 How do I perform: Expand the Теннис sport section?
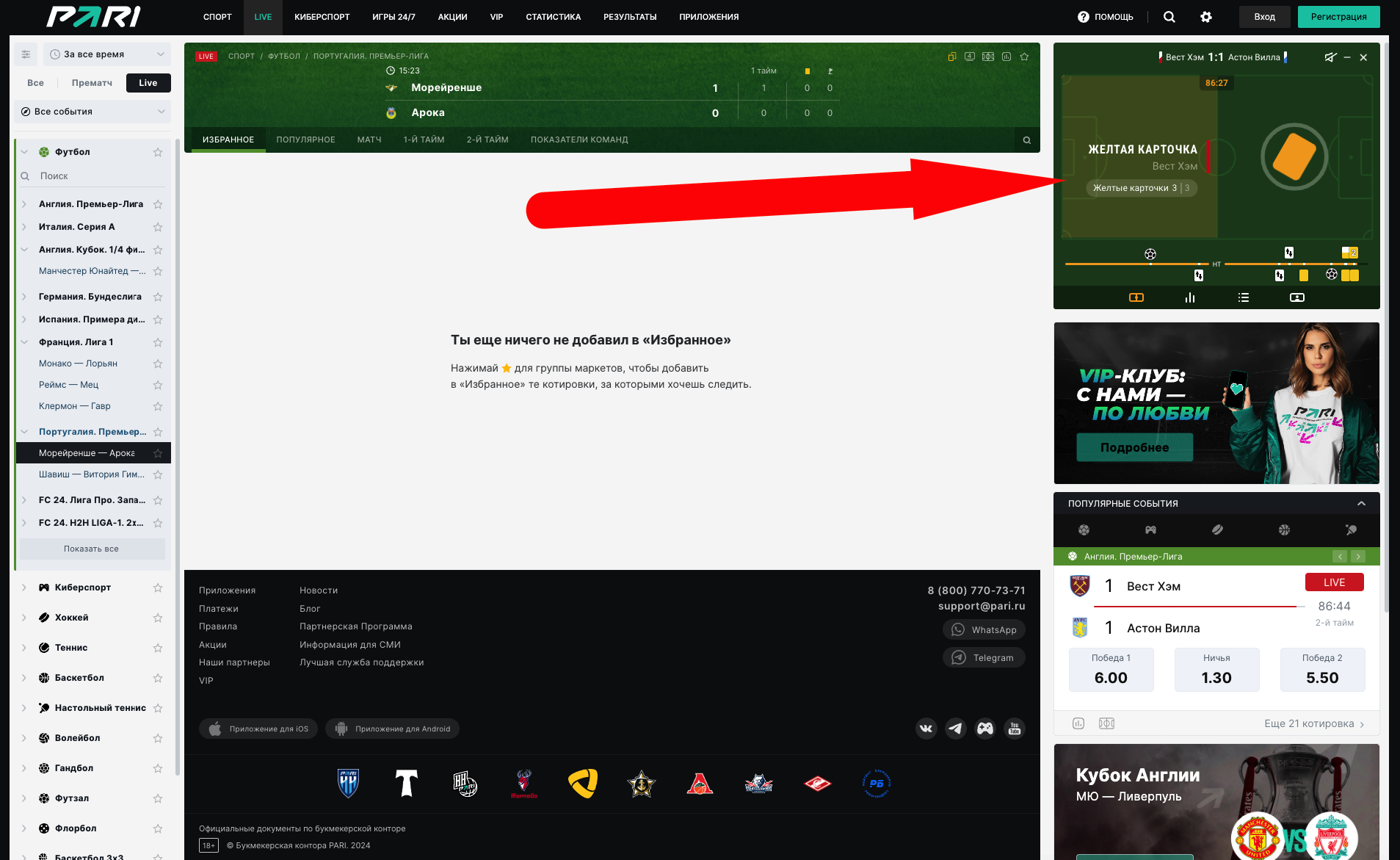(x=24, y=648)
